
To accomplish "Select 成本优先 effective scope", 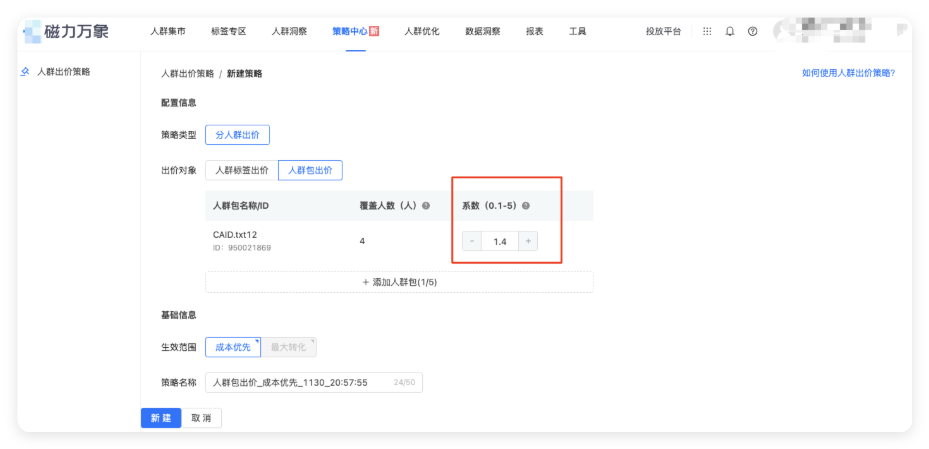I will click(233, 347).
